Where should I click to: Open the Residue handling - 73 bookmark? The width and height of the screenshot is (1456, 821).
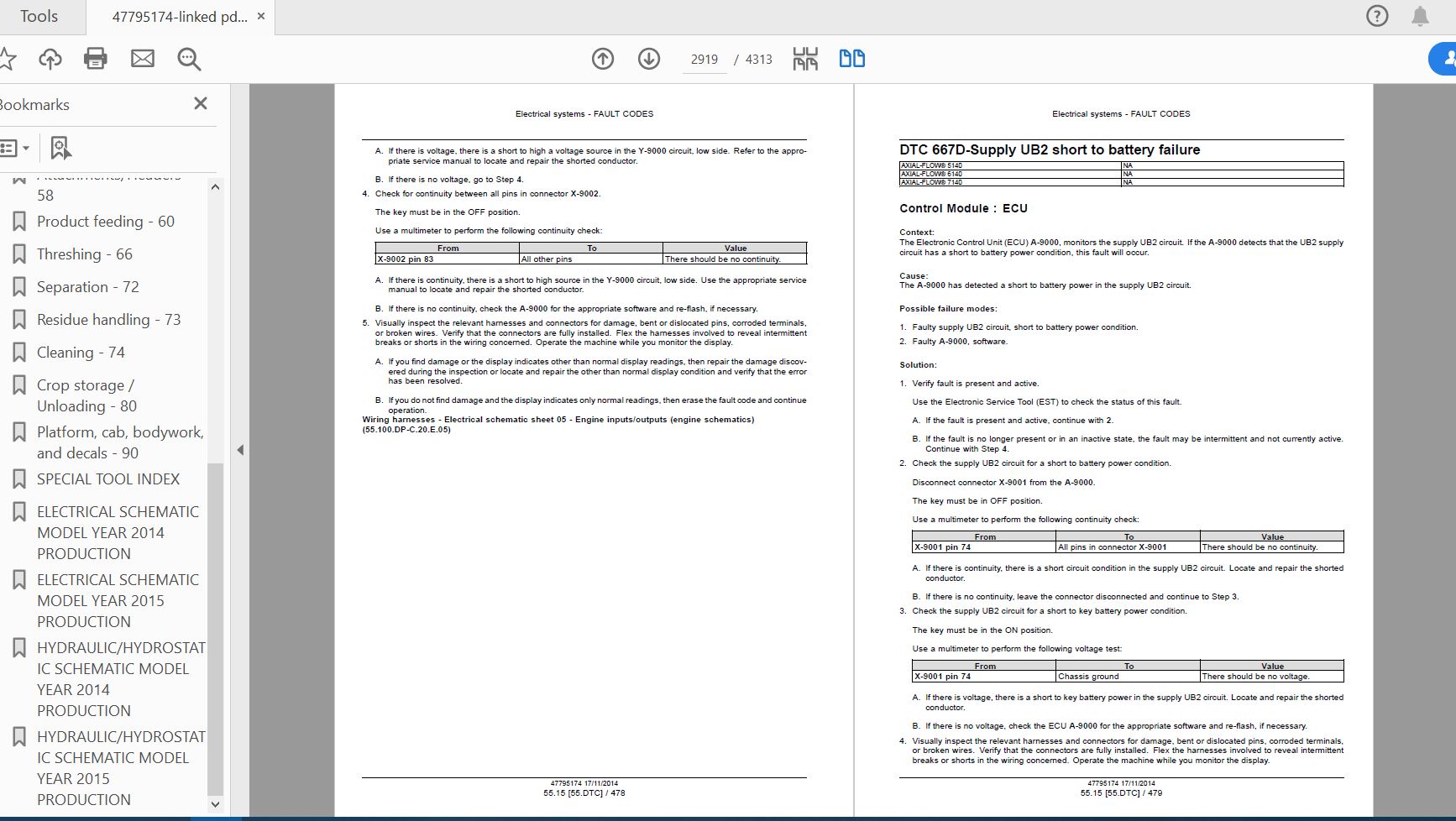click(109, 320)
